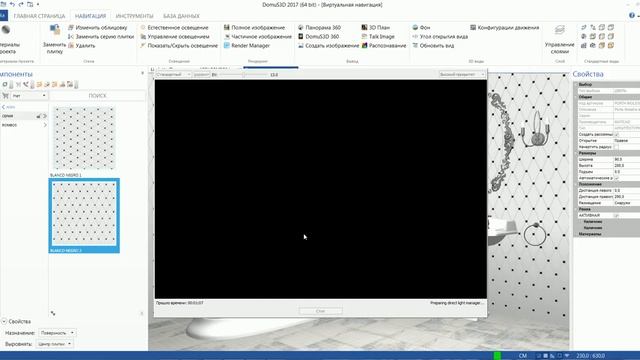Open the Стандартный dropdown in render window
Image resolution: width=640 pixels, height=360 pixels.
[173, 75]
